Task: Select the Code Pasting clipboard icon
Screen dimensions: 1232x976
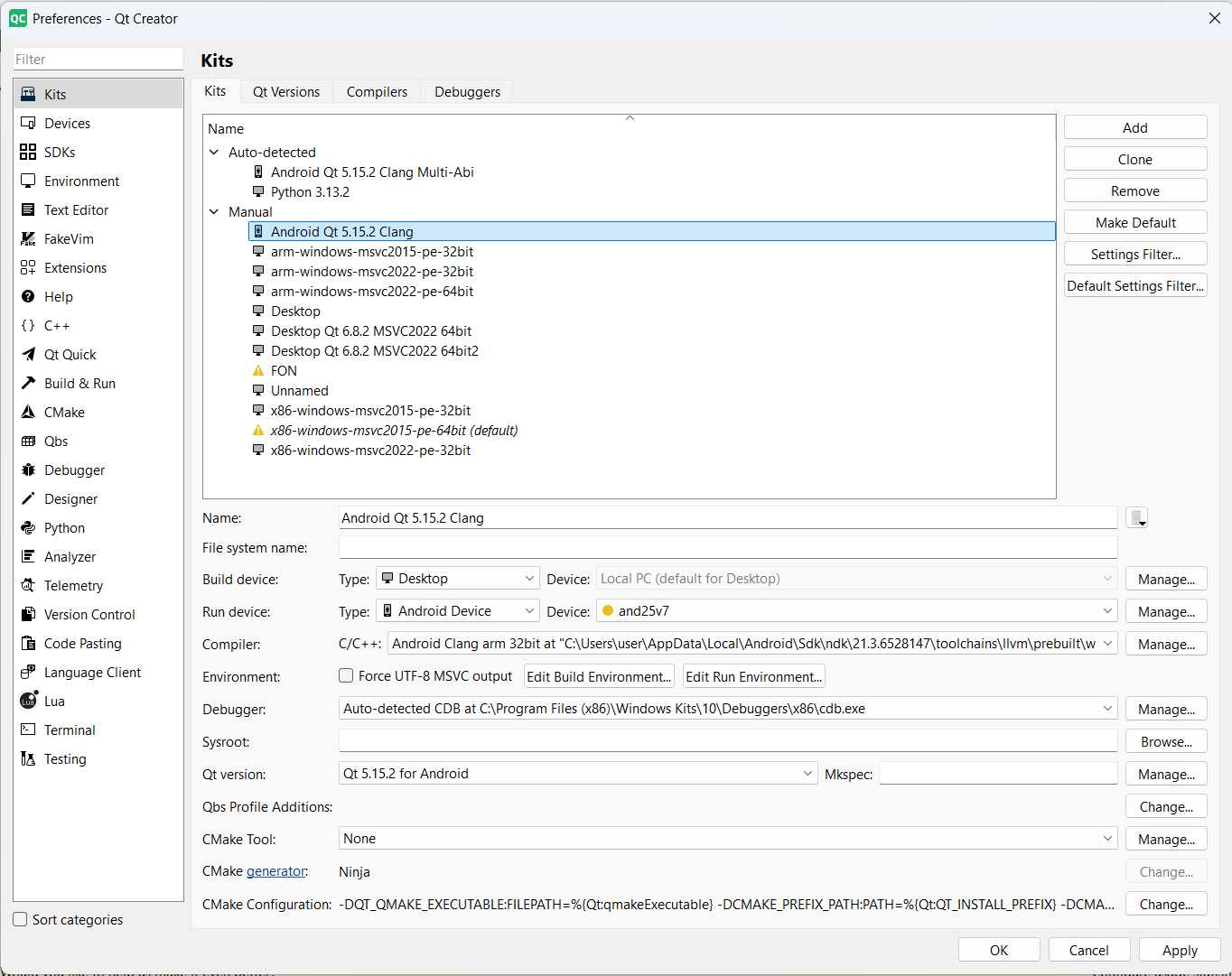Action: 28,643
